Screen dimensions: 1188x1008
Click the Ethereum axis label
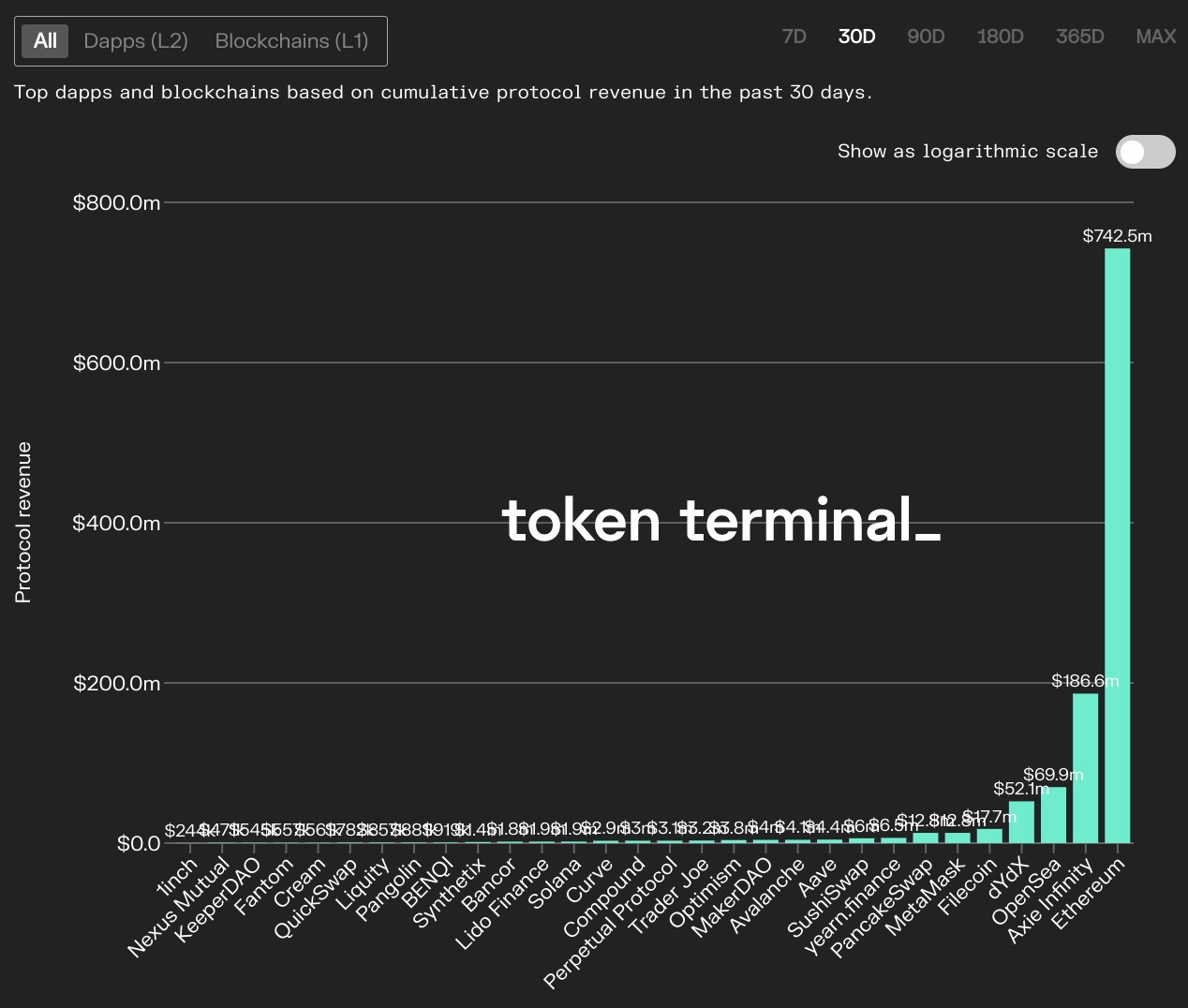pos(1088,893)
